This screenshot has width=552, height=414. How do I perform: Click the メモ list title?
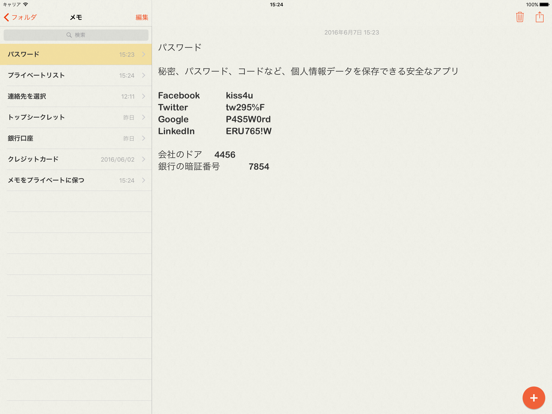76,17
